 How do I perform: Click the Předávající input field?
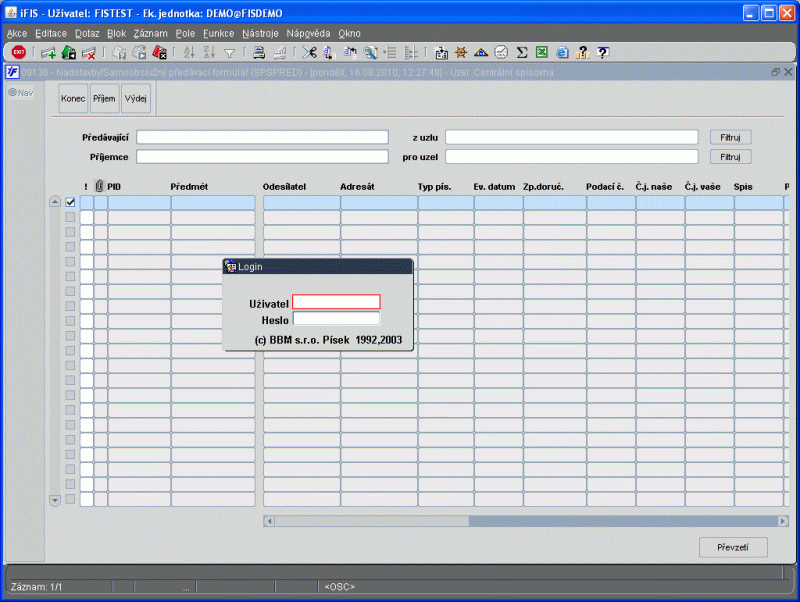(262, 137)
